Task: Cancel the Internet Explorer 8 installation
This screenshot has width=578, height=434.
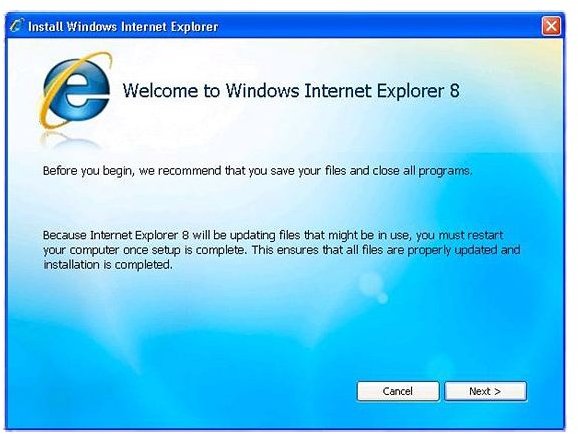Action: [x=398, y=391]
